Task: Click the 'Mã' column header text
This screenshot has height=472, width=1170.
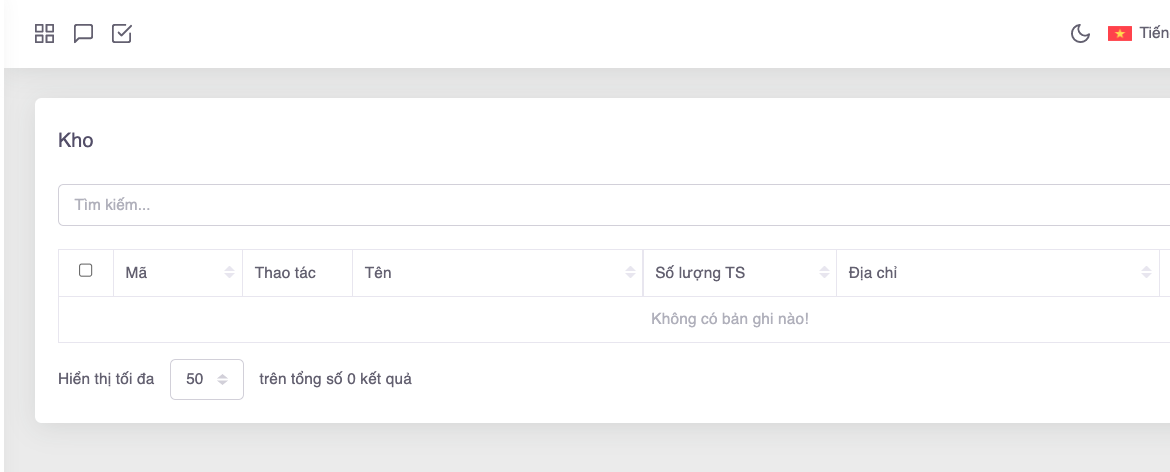Action: [x=137, y=272]
